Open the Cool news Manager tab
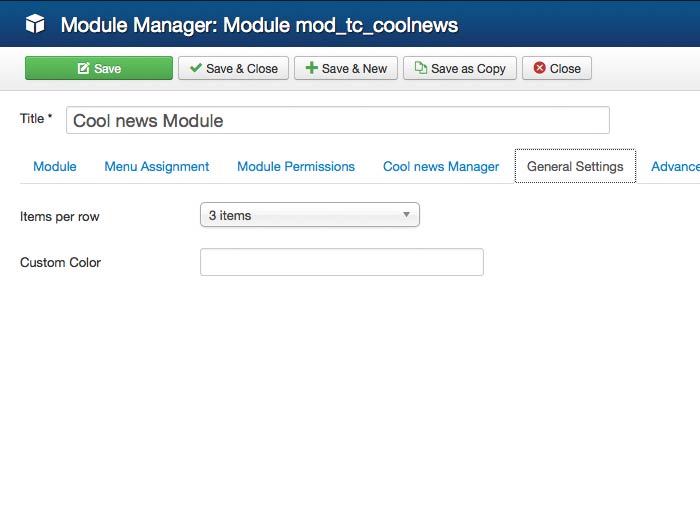 pyautogui.click(x=441, y=166)
